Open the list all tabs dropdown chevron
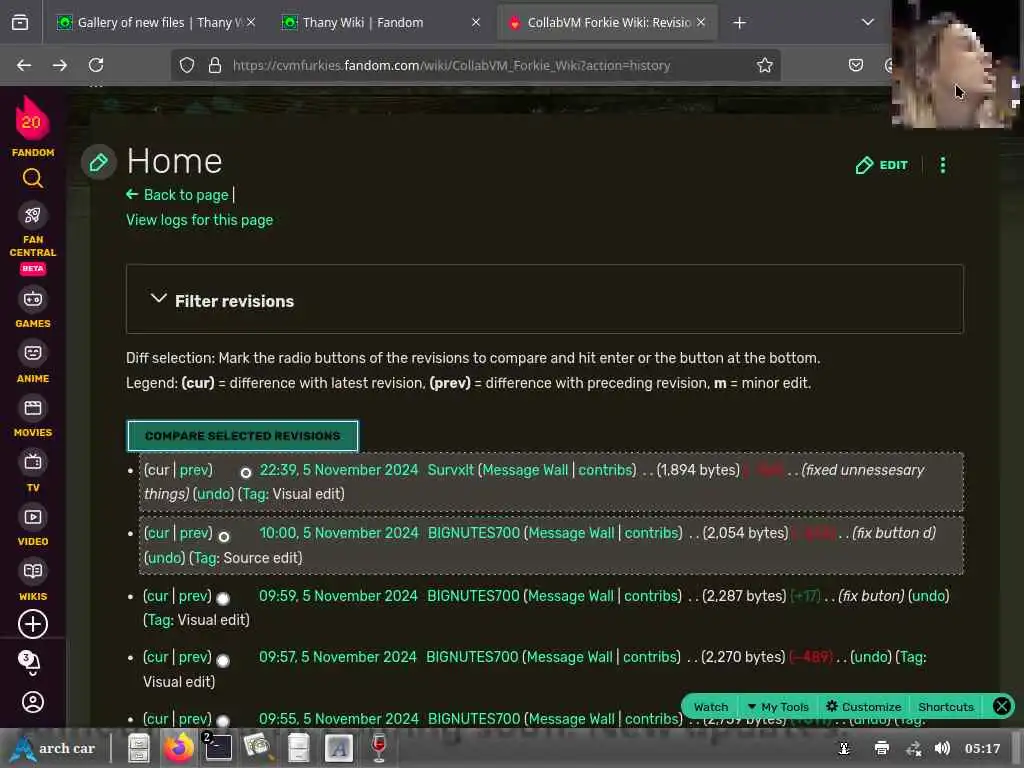Viewport: 1024px width, 768px height. pos(867,23)
